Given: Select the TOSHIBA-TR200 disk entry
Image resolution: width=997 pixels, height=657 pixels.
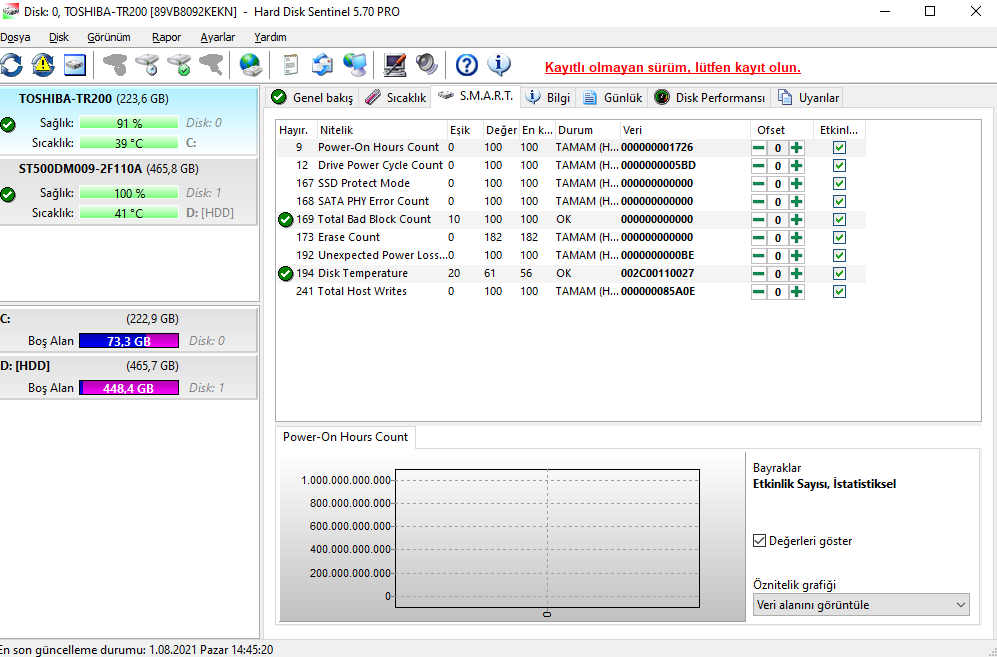Looking at the screenshot, I should pyautogui.click(x=129, y=121).
